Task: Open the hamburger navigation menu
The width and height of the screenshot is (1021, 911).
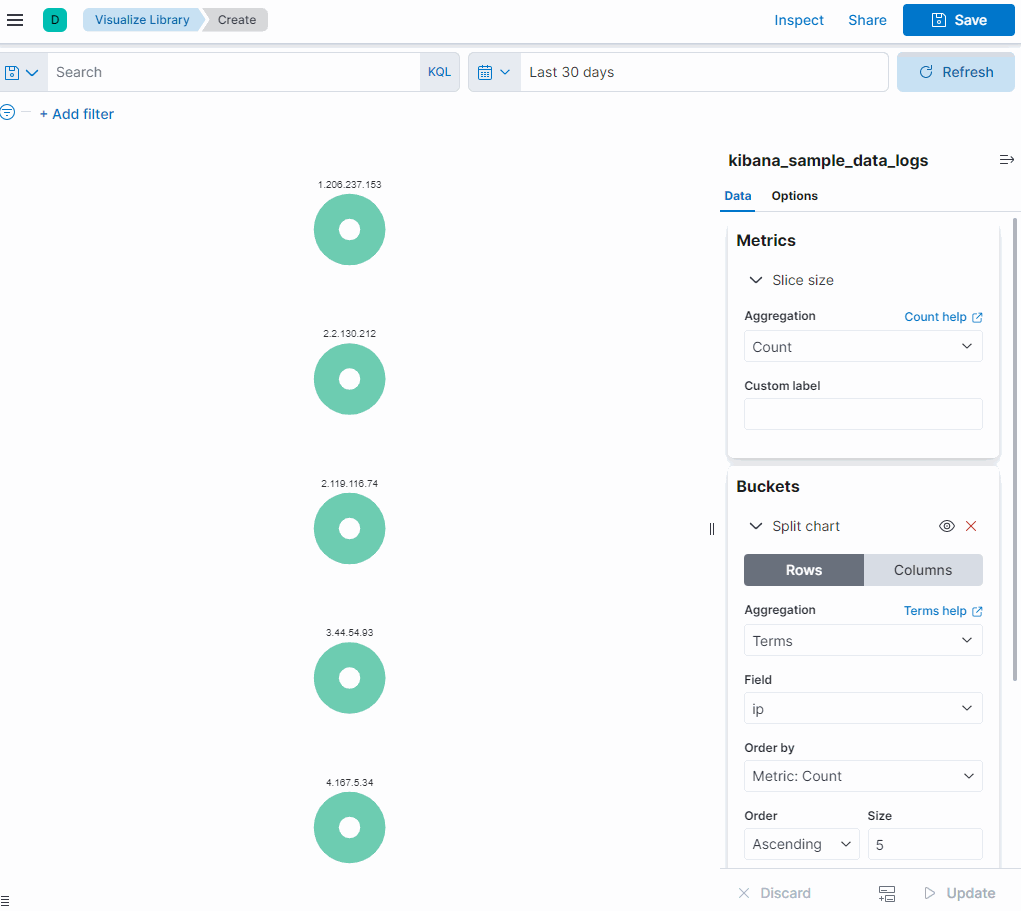Action: click(x=15, y=20)
